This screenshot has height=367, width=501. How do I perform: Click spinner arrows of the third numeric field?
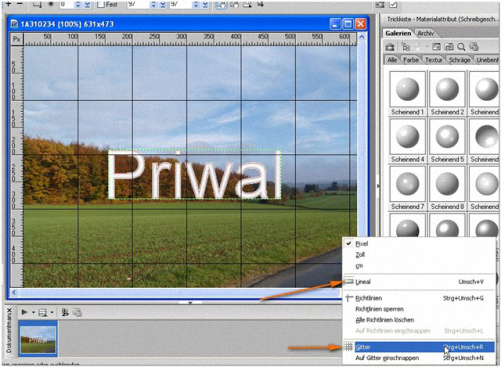click(196, 4)
